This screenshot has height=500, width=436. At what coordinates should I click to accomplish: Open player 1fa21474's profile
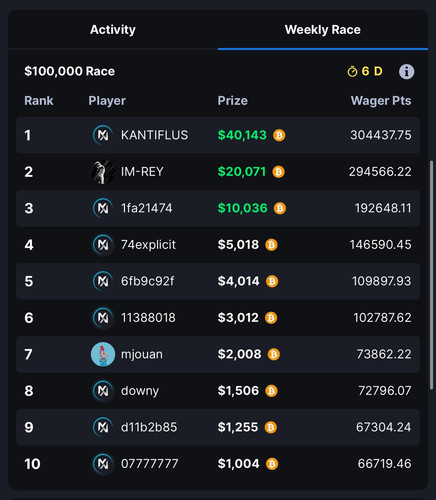coord(147,208)
